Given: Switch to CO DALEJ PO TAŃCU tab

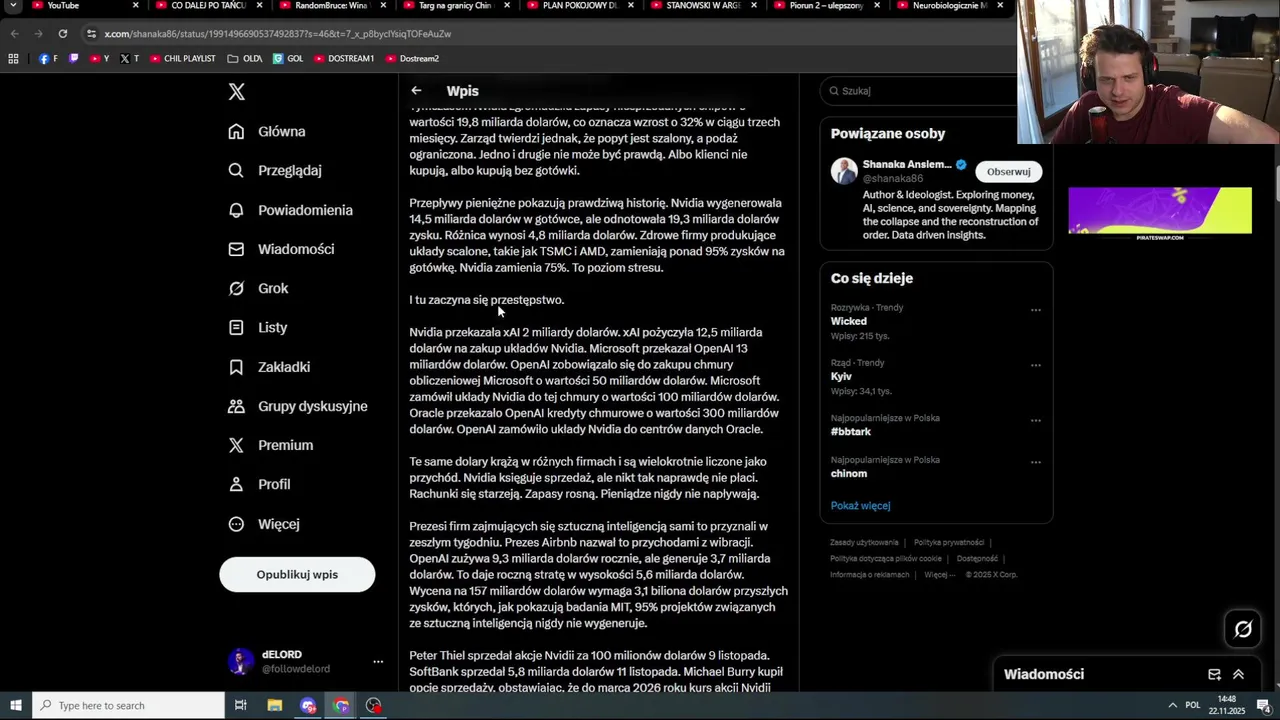Looking at the screenshot, I should tap(207, 6).
